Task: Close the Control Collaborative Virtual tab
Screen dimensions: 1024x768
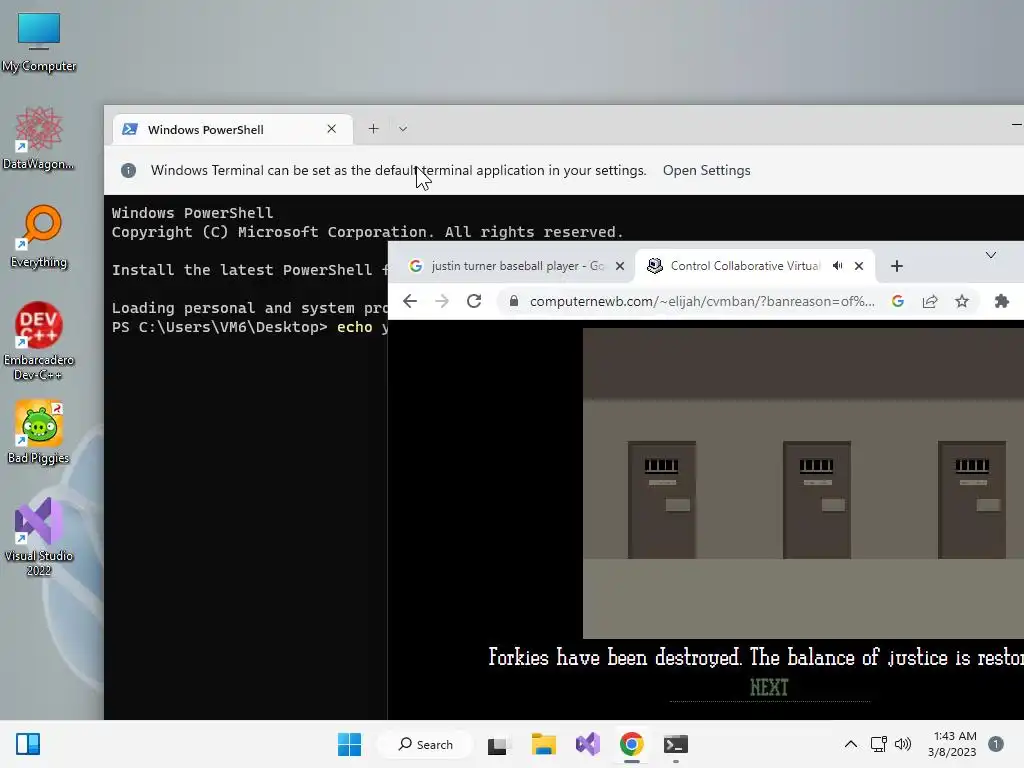Action: point(859,266)
